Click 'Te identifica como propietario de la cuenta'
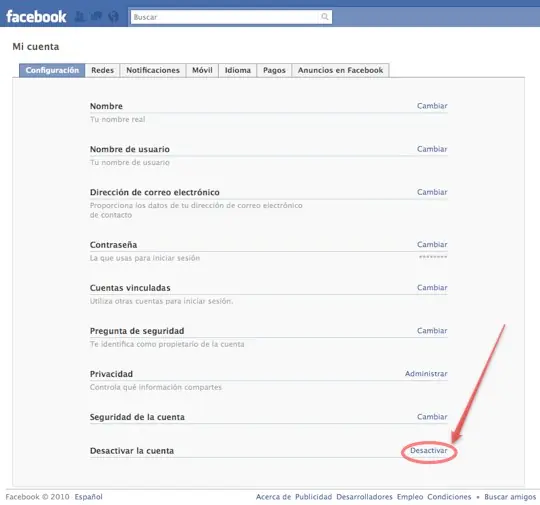This screenshot has height=505, width=540. (167, 344)
